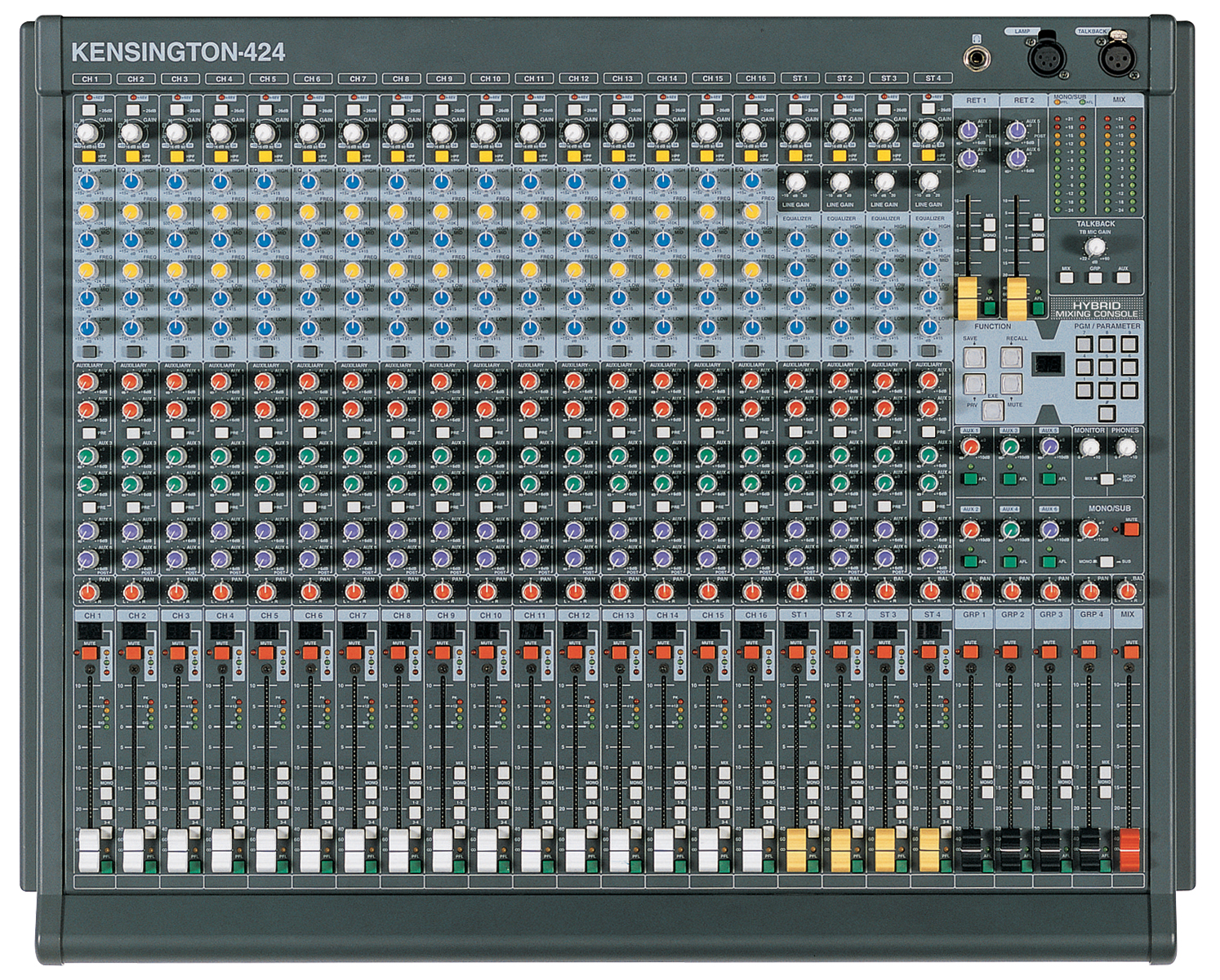
Task: Click the RET 1 yellow fader
Action: click(968, 298)
